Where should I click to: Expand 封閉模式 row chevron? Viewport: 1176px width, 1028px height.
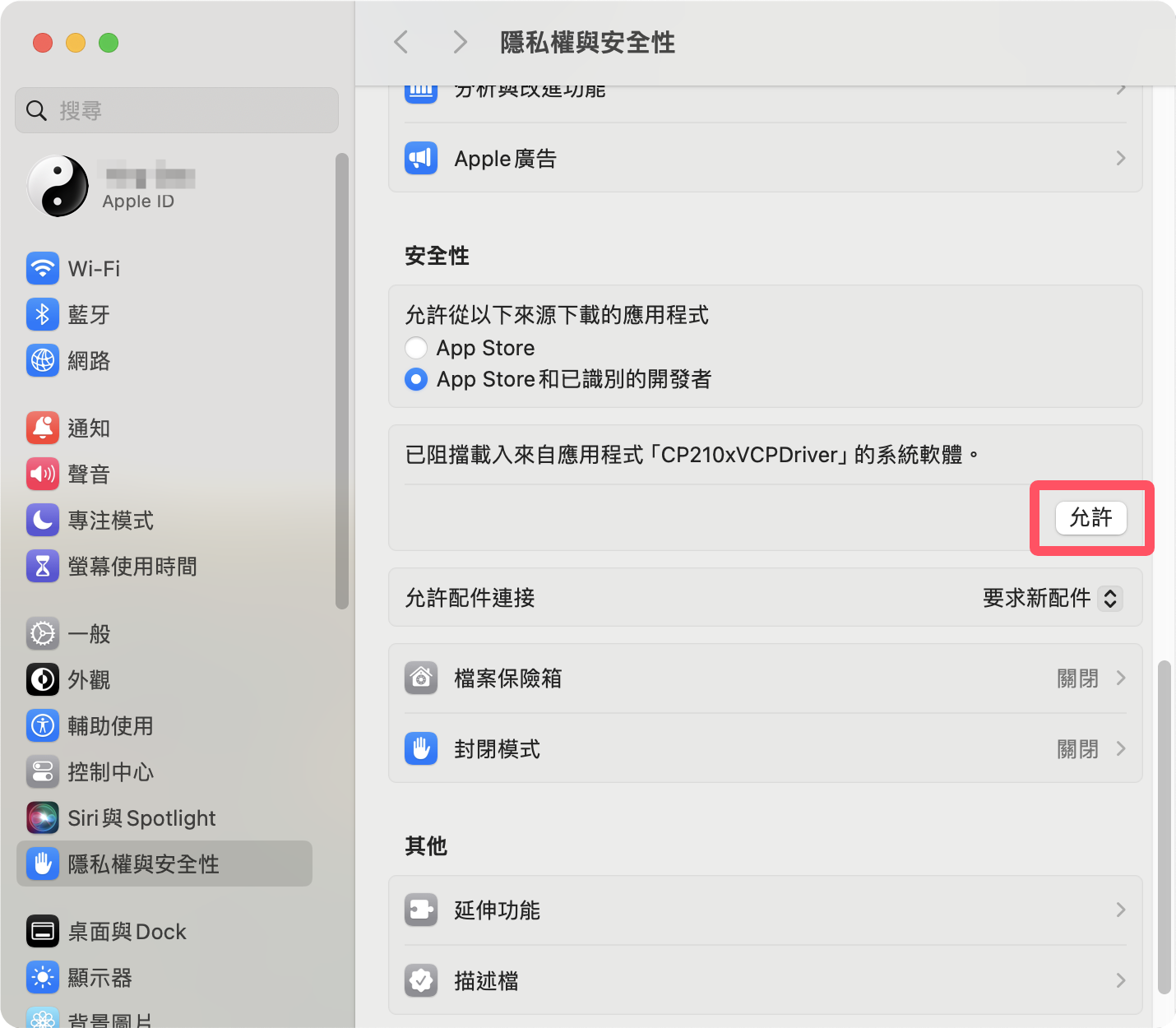(x=1121, y=748)
